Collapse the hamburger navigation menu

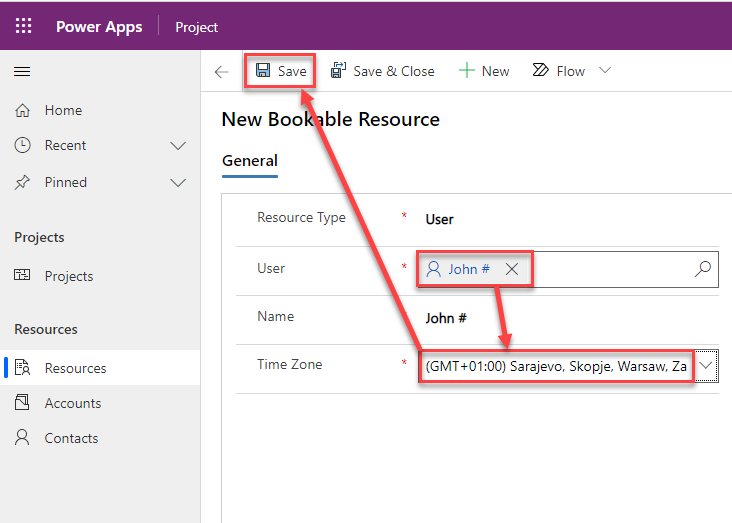(x=22, y=71)
